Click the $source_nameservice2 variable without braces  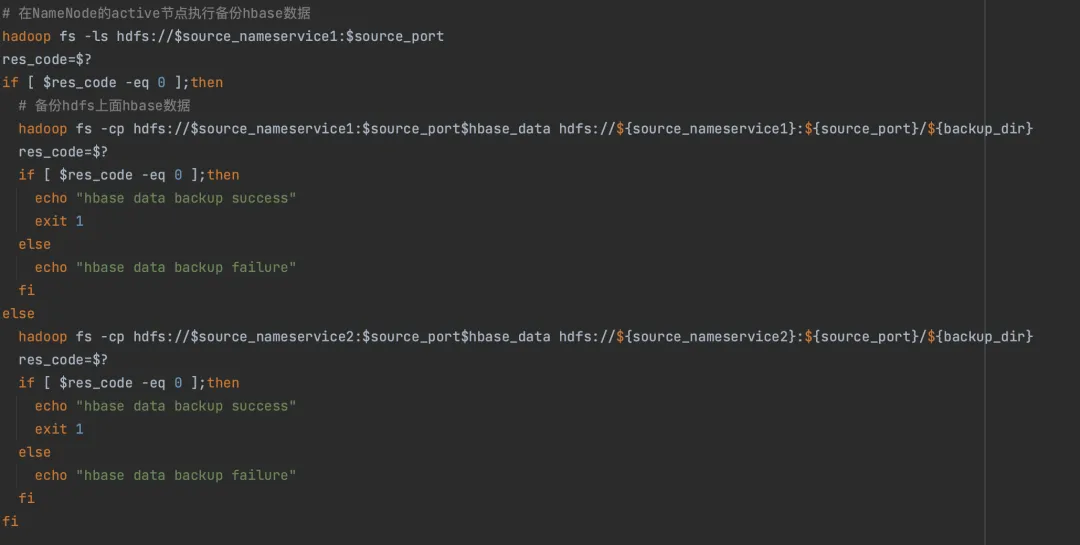[x=272, y=336]
